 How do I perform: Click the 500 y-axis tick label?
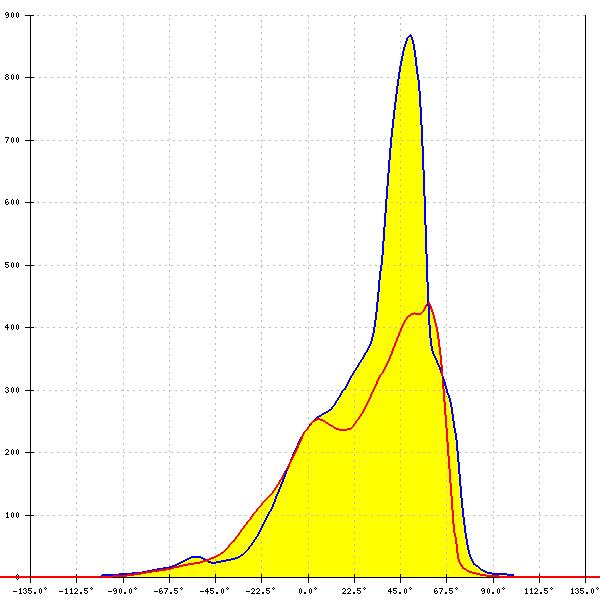[12, 265]
